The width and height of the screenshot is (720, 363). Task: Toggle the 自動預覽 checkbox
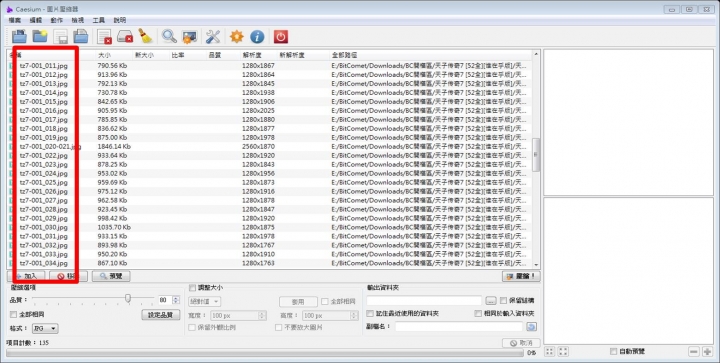click(613, 351)
